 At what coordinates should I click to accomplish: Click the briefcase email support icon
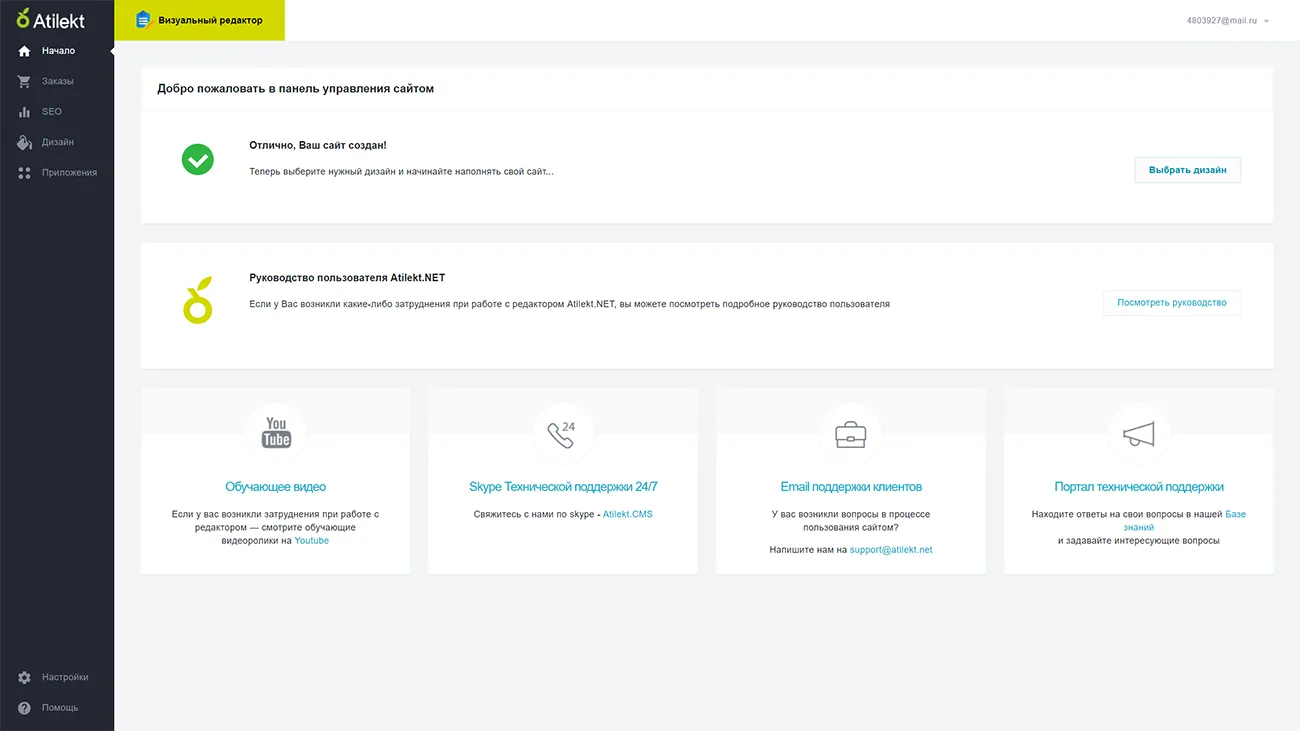850,434
